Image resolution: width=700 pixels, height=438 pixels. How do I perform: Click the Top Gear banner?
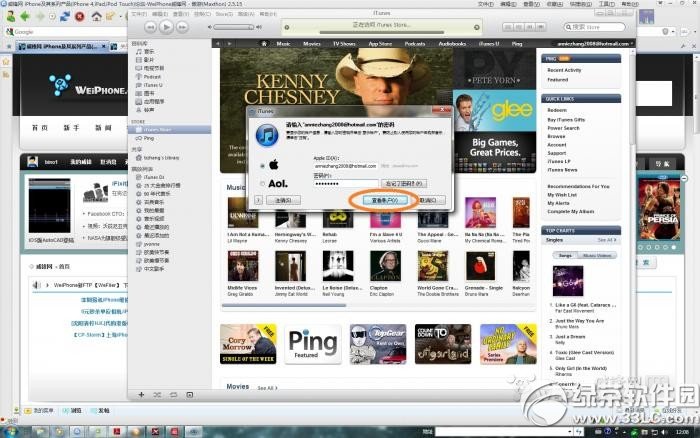[x=378, y=344]
